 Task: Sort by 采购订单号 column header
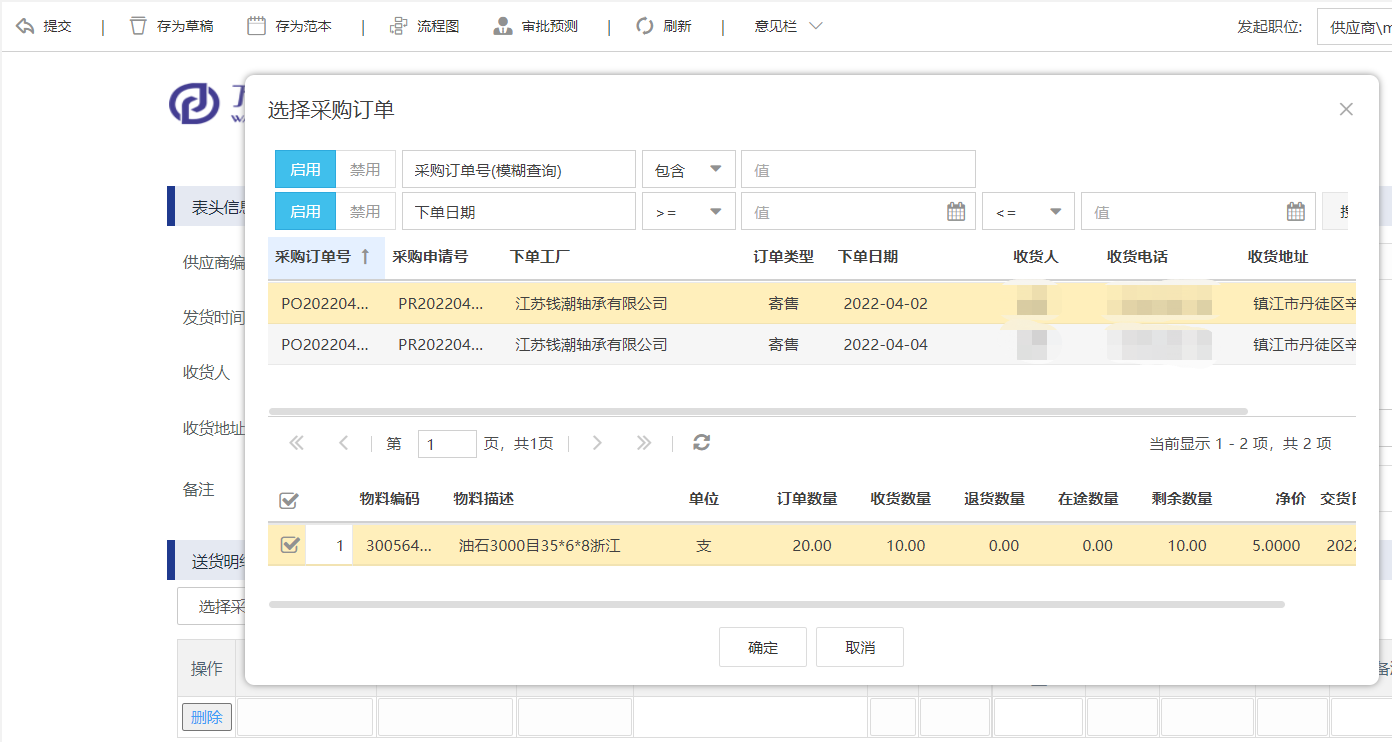click(x=313, y=257)
